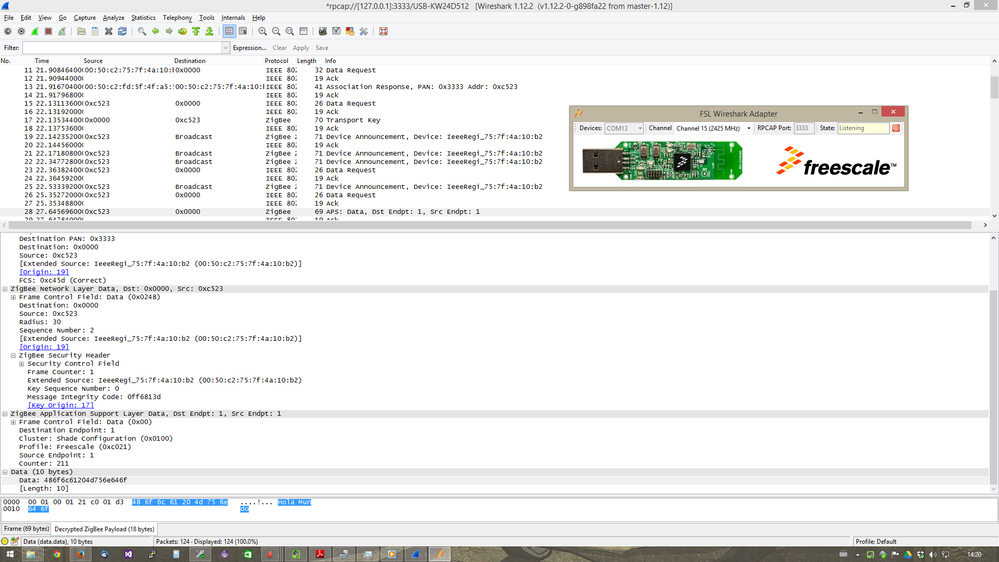This screenshot has width=999, height=562.
Task: Expand APS Frame Control Field (0x00)
Action: 13,422
